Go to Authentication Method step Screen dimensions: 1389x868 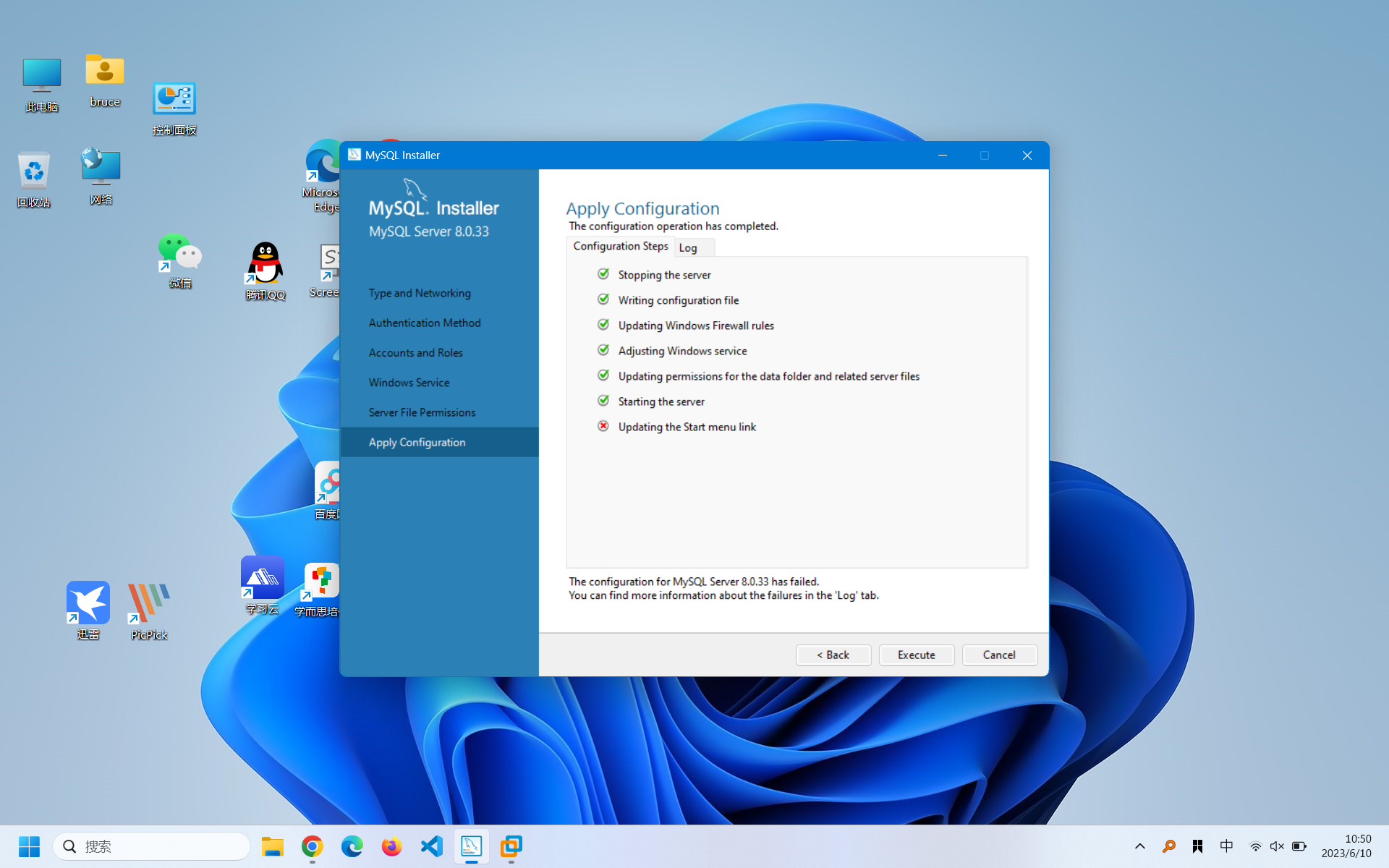coord(425,323)
